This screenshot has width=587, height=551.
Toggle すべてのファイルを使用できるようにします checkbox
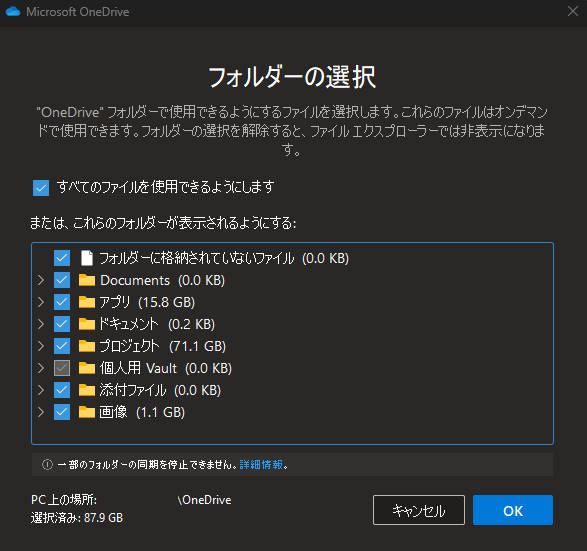click(x=41, y=188)
